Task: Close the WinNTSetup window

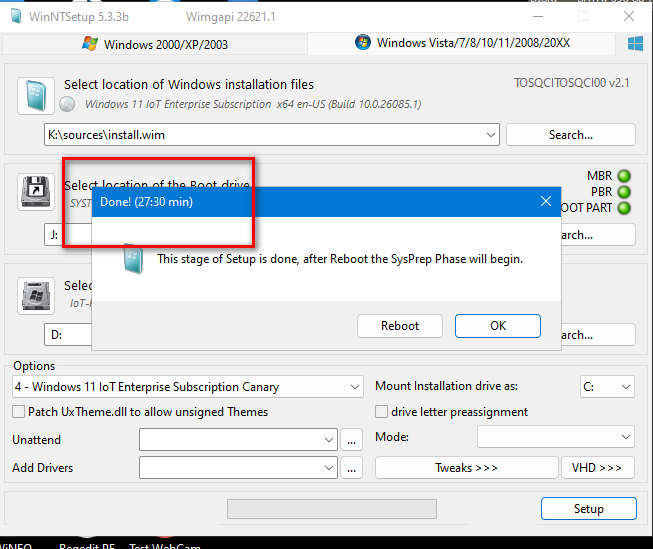Action: pyautogui.click(x=629, y=17)
